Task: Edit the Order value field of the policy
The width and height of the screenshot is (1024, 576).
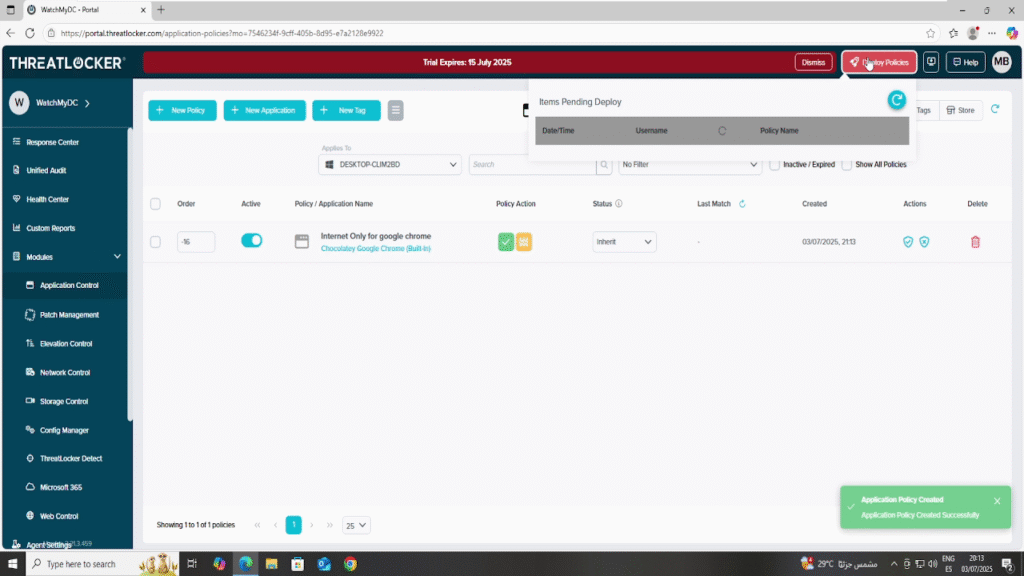Action: pos(196,242)
